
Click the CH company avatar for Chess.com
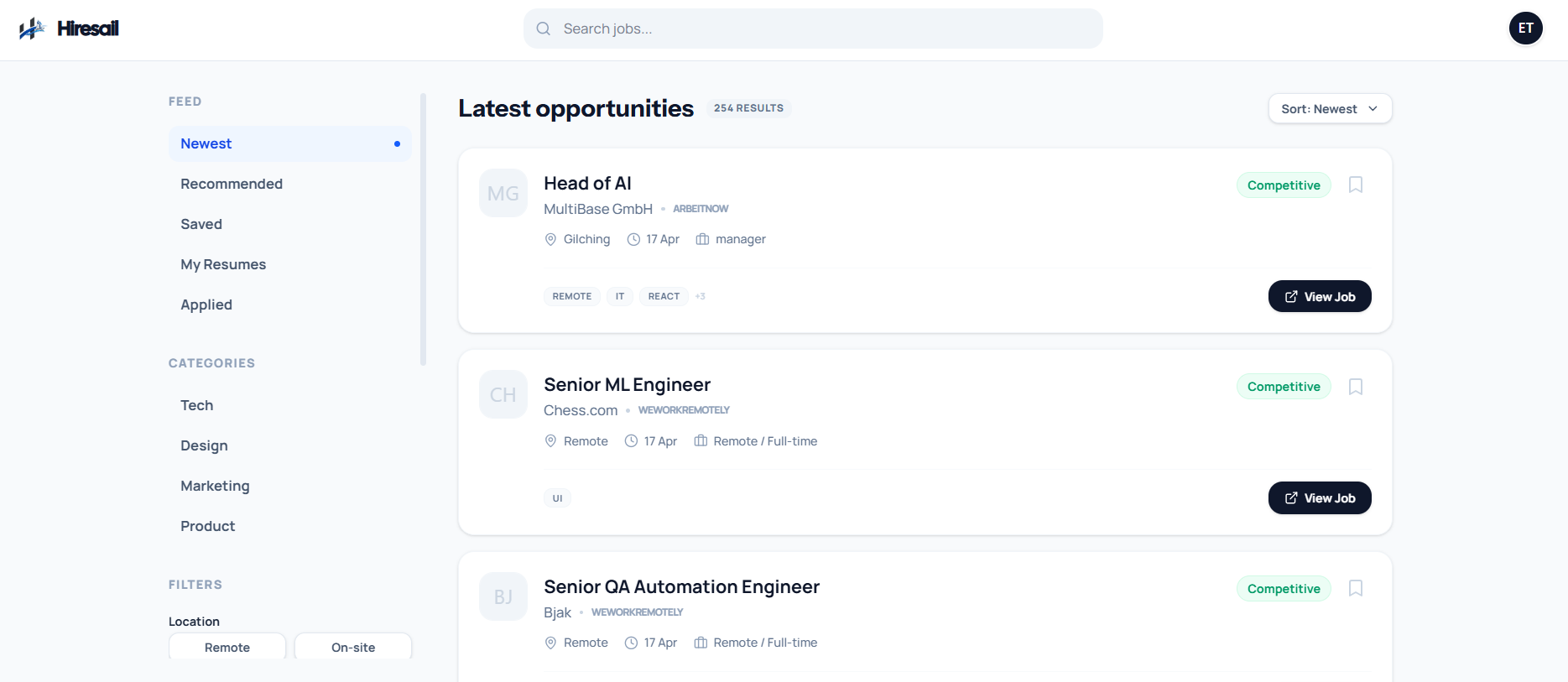pyautogui.click(x=503, y=394)
